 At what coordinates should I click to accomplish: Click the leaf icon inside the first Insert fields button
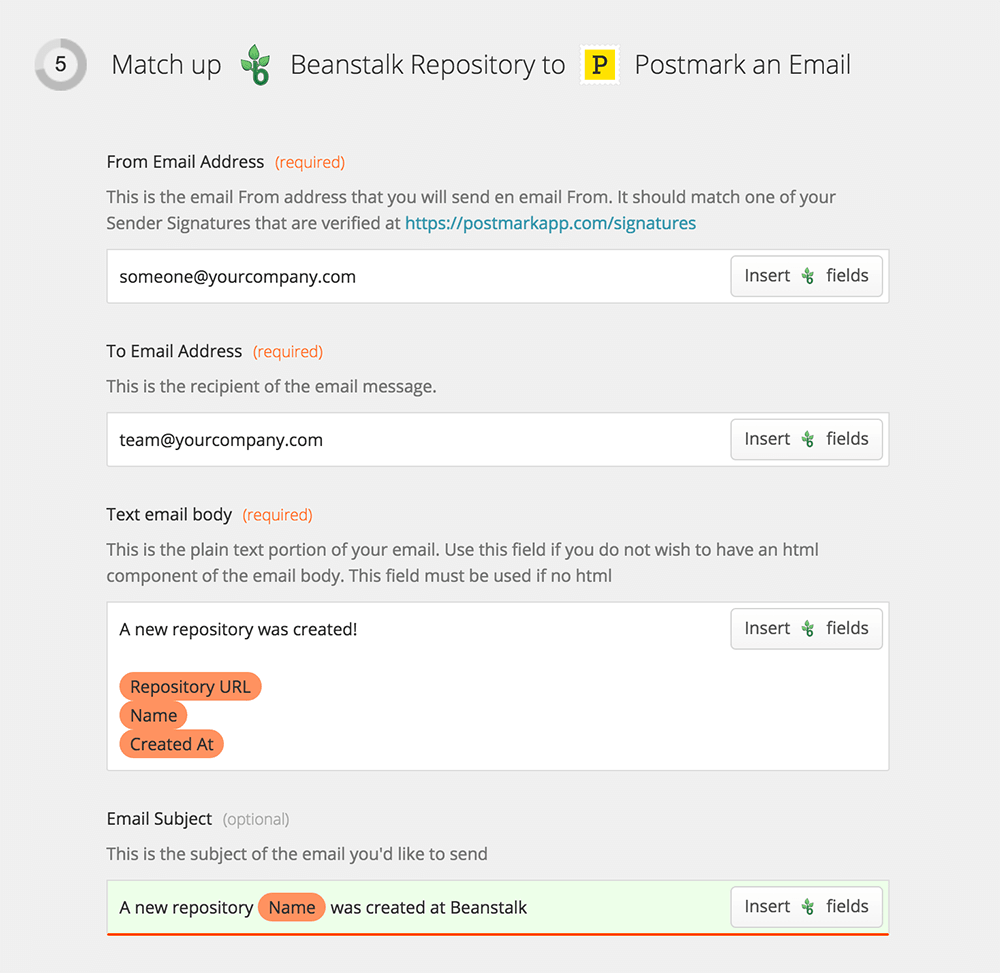pos(806,275)
